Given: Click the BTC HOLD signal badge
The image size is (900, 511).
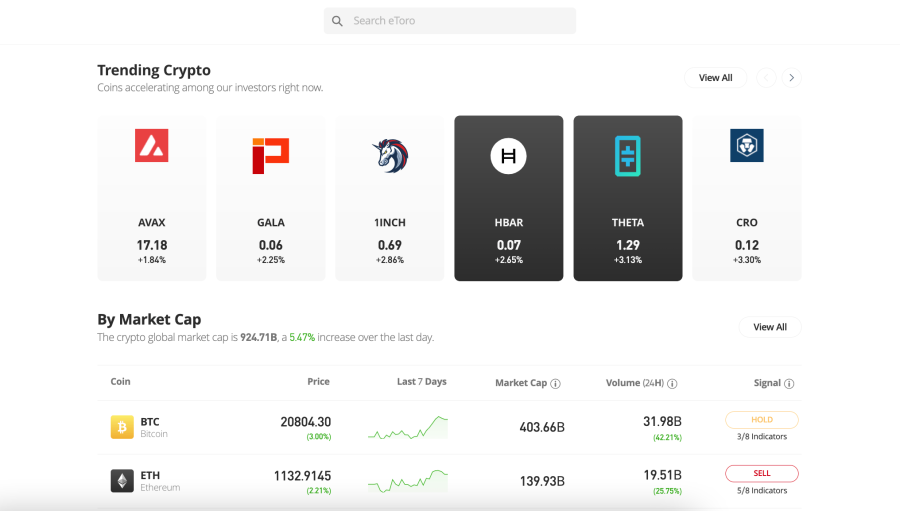Looking at the screenshot, I should 762,420.
